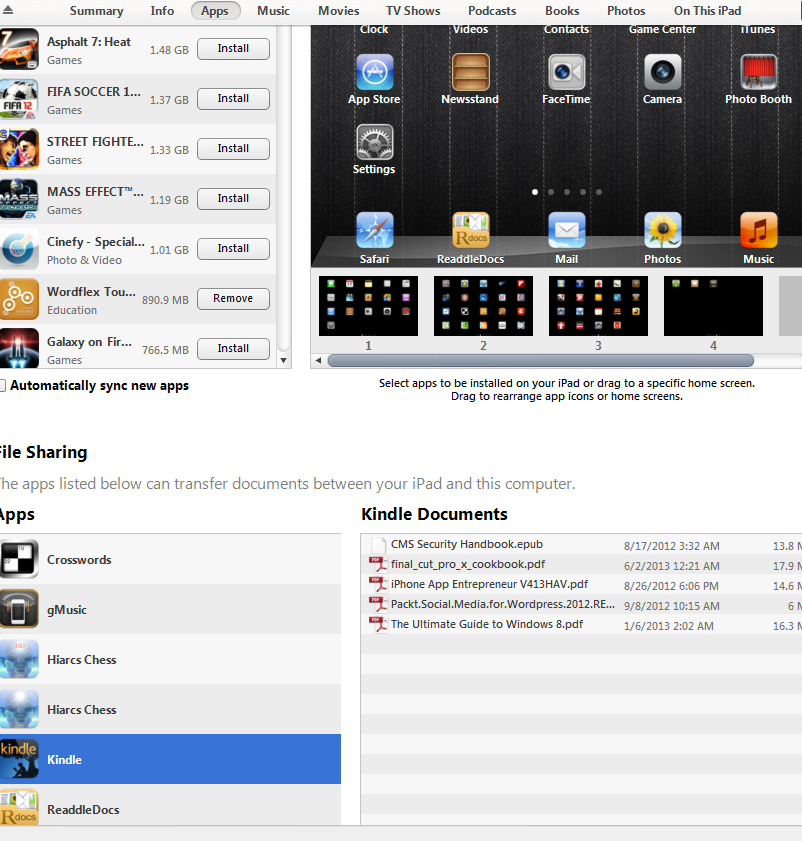Install FIFA SOCCER 12

click(x=233, y=99)
